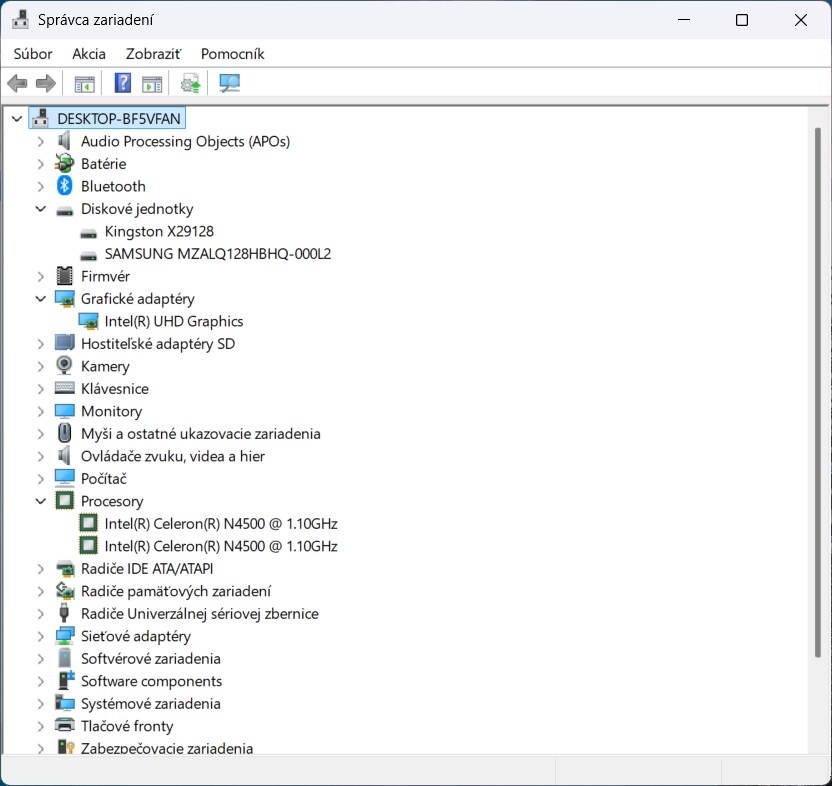Click the Radiče Univerzálnej sériovej zbernice USB icon
832x786 pixels.
pos(64,613)
